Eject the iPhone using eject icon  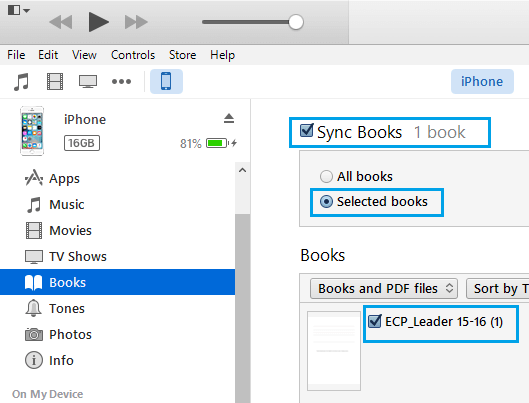tap(229, 118)
